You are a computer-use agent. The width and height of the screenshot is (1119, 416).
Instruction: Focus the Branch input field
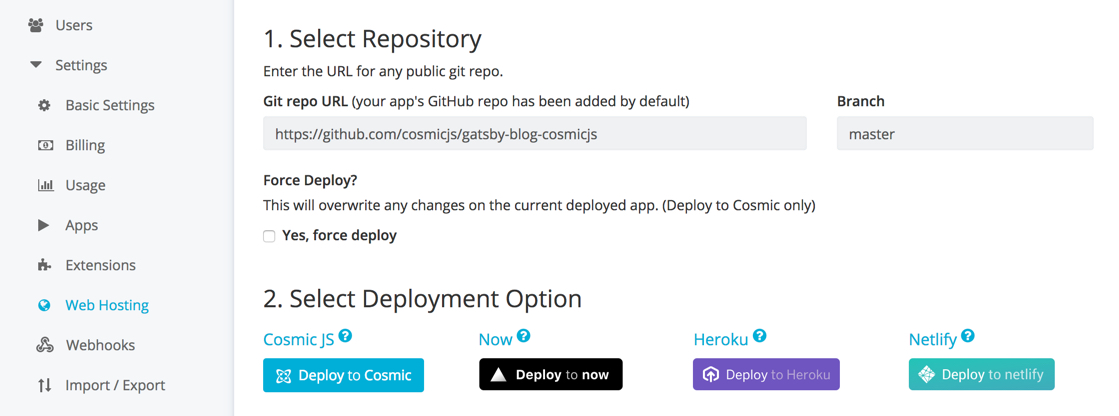tap(965, 133)
